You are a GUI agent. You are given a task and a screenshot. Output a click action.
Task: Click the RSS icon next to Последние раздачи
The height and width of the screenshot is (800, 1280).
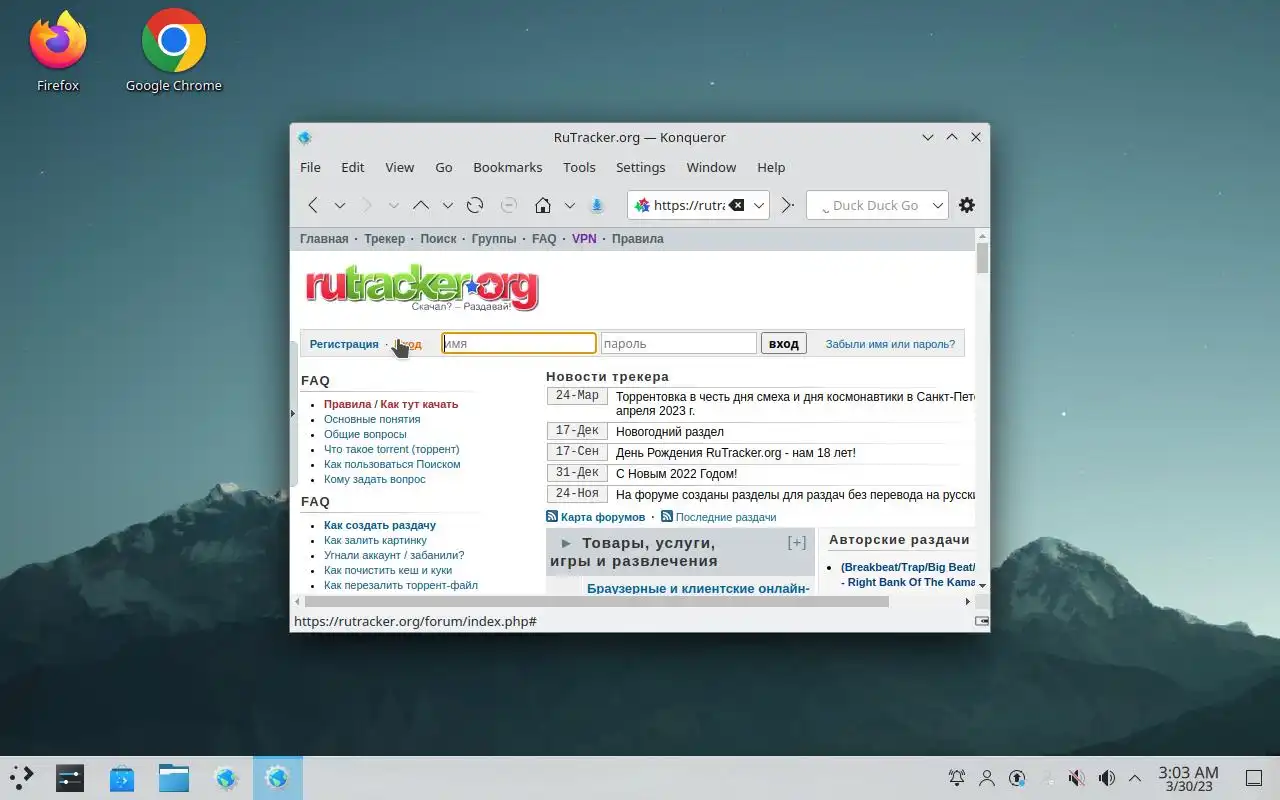667,517
